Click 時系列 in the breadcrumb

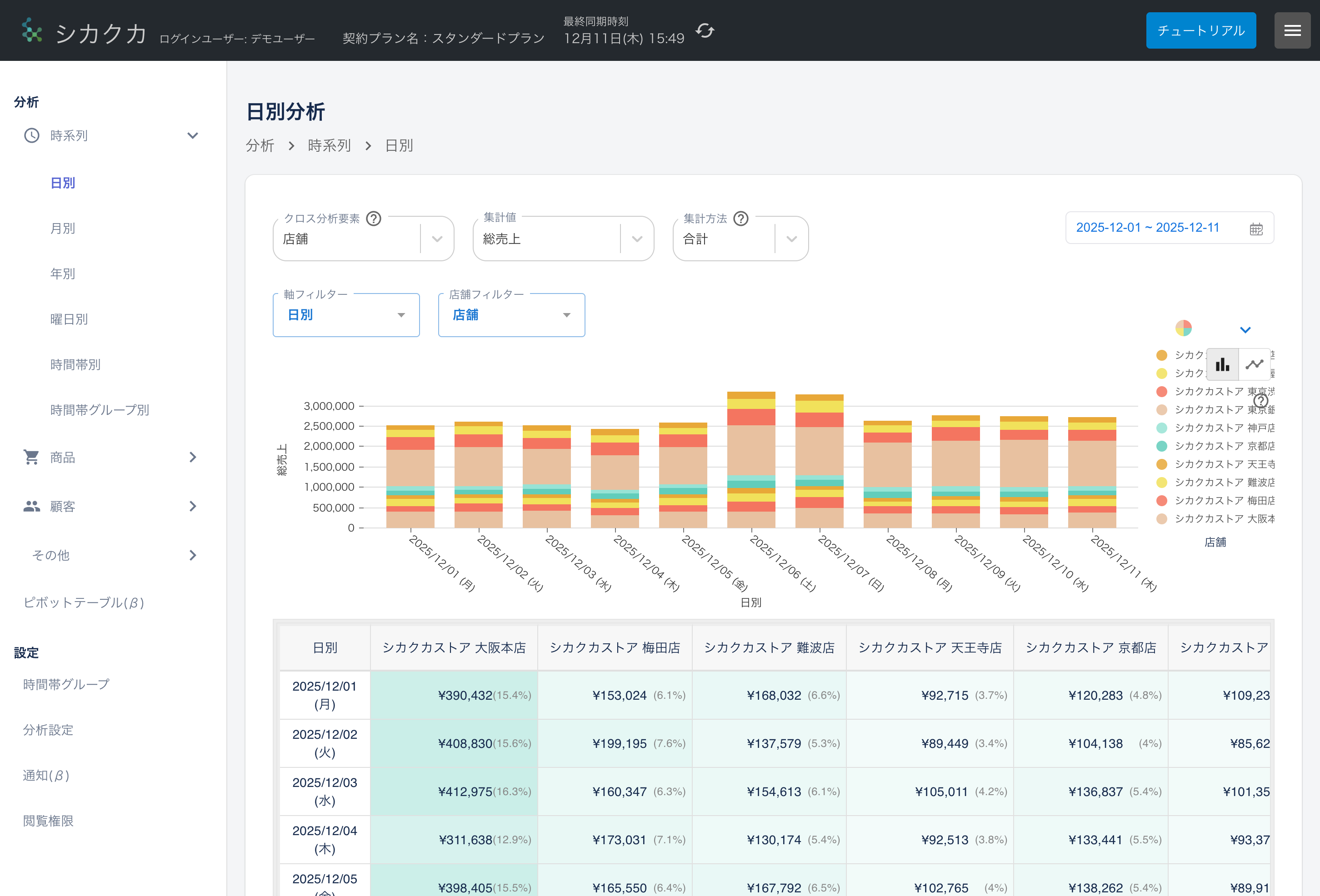coord(329,146)
